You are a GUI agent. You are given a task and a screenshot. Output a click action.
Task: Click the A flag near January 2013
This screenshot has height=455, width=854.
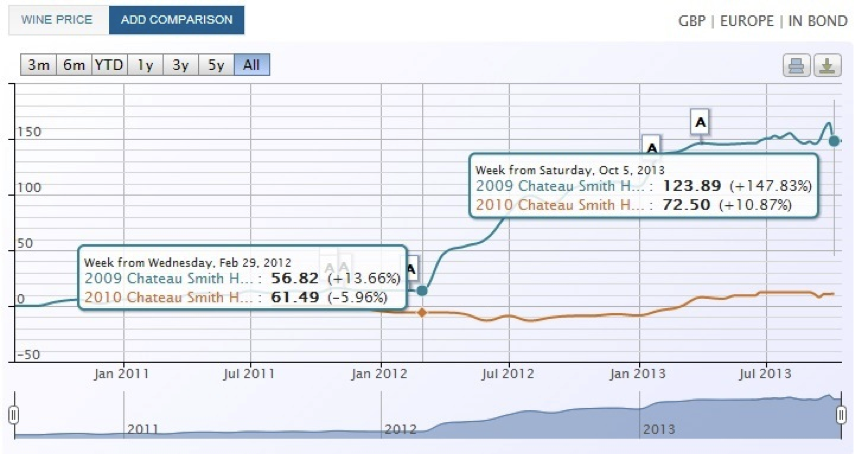pyautogui.click(x=651, y=147)
